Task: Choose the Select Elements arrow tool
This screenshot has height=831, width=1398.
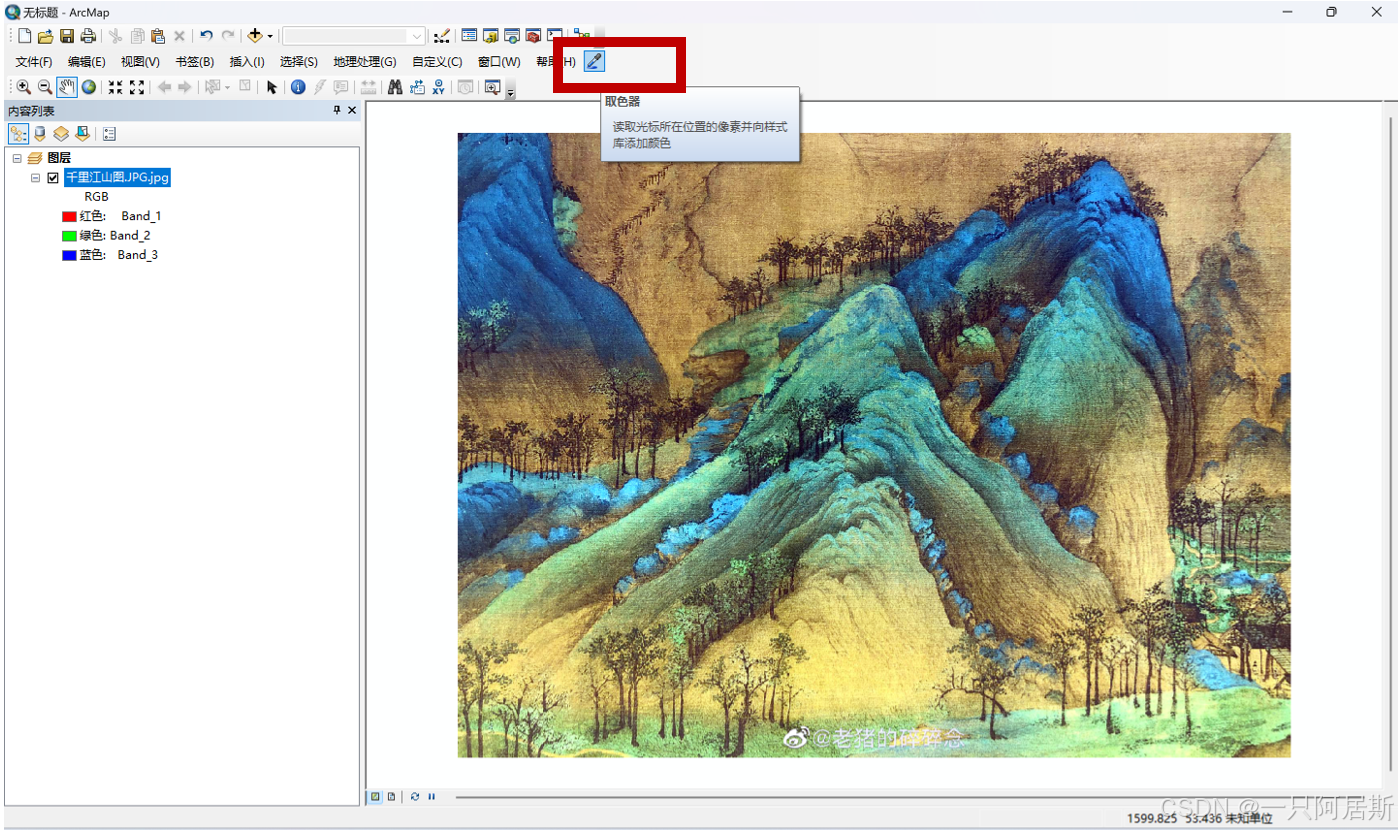Action: pyautogui.click(x=271, y=87)
